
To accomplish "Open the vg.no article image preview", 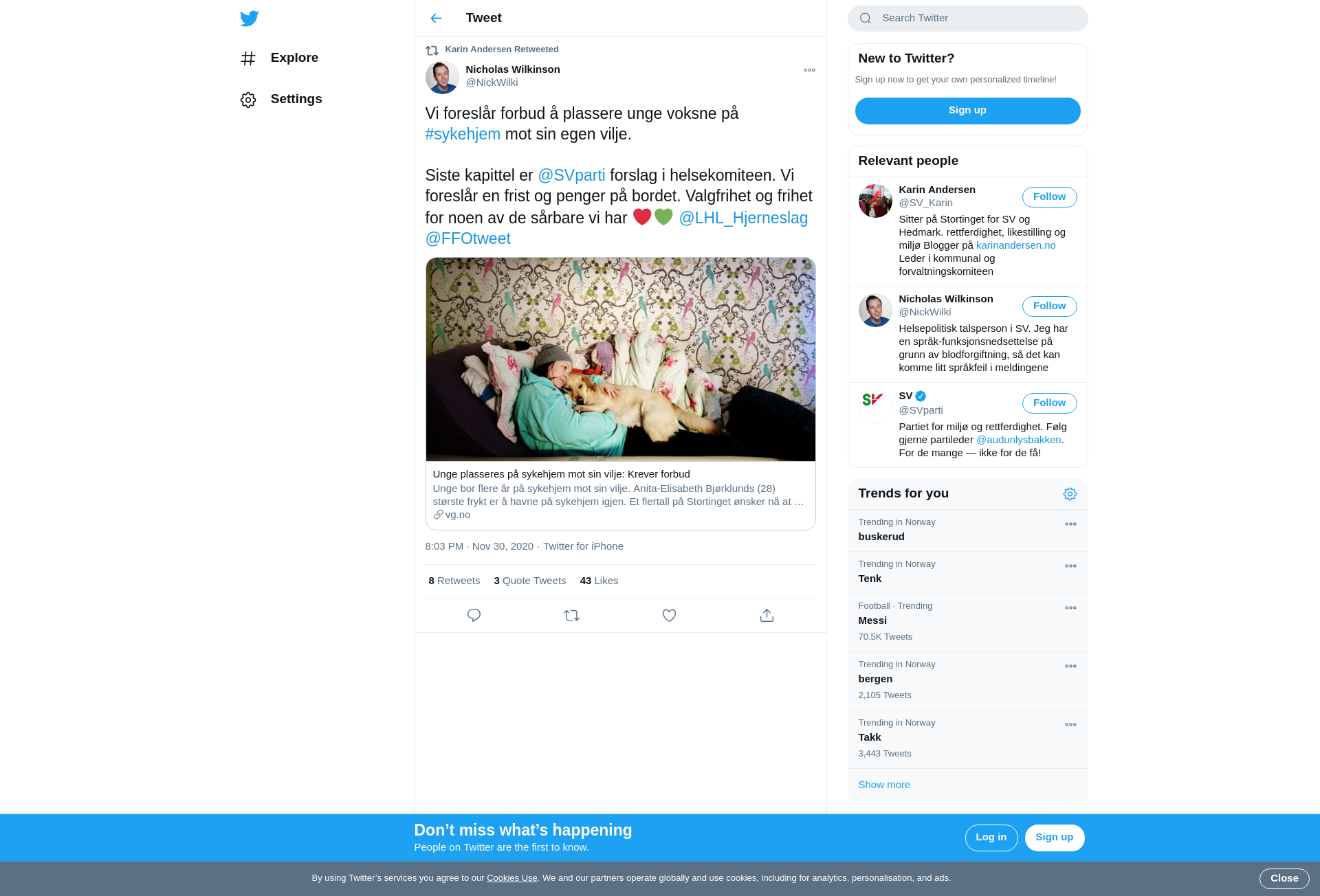I will pyautogui.click(x=620, y=359).
